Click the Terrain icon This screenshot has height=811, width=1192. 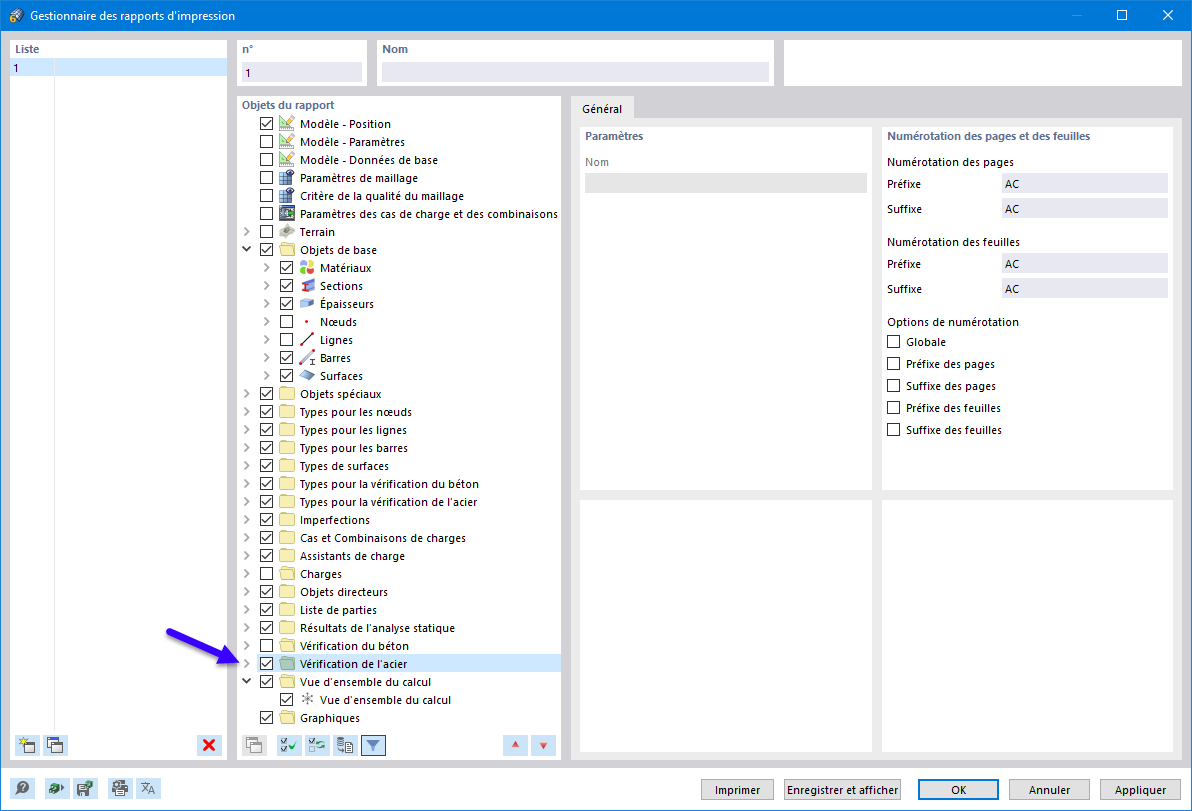coord(287,231)
